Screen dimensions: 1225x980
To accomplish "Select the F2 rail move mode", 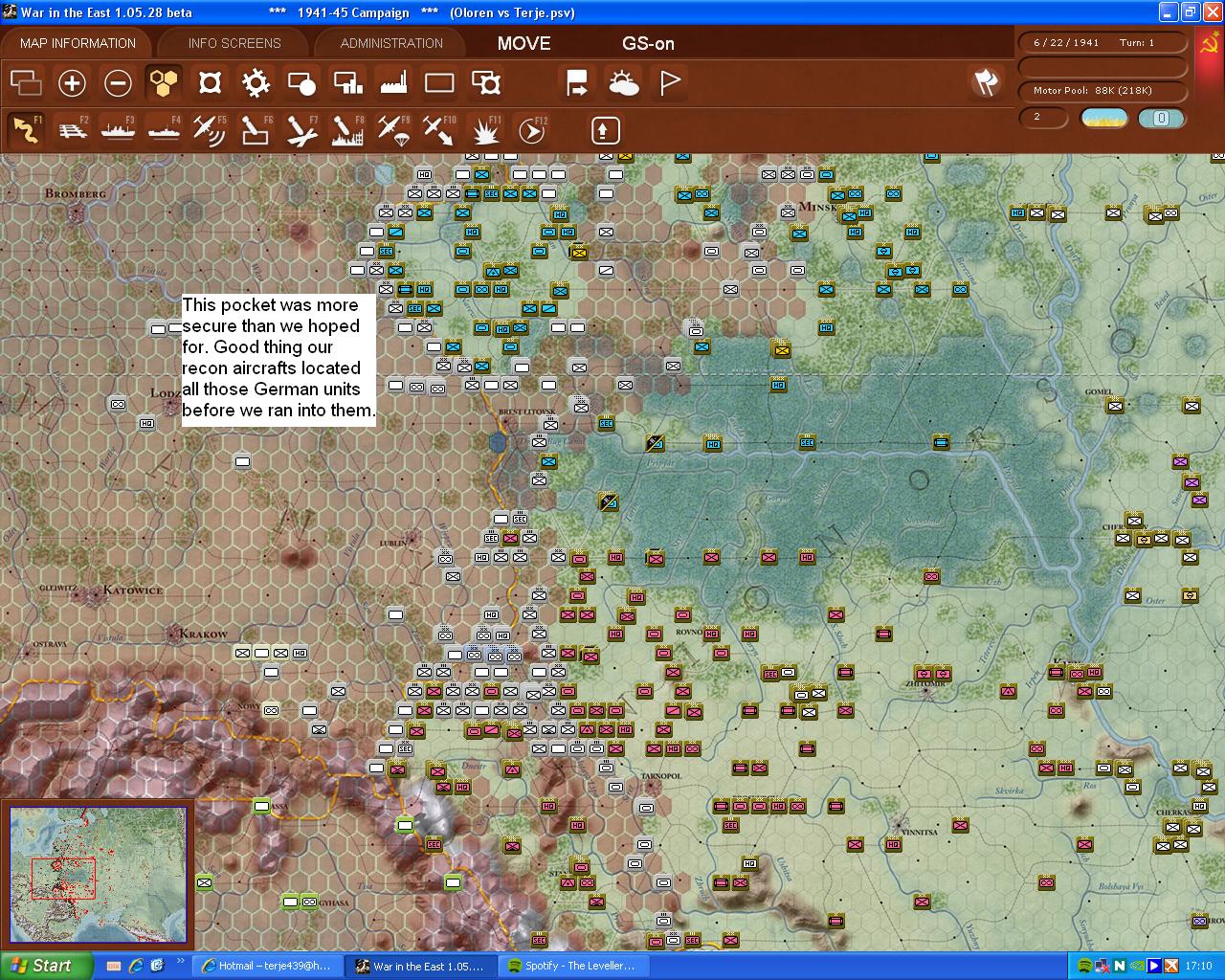I will (x=73, y=130).
